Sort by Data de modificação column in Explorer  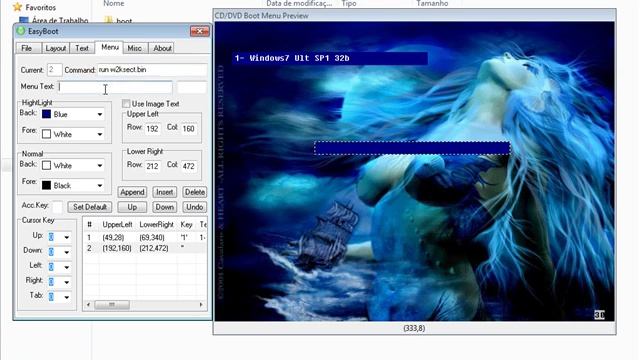(299, 4)
